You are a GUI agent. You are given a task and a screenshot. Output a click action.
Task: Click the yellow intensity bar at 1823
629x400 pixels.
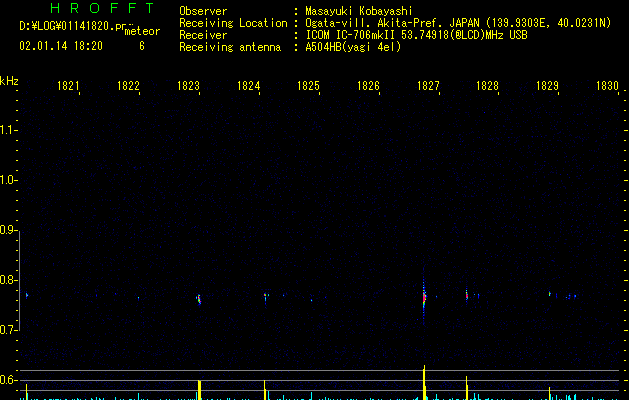[x=199, y=390]
